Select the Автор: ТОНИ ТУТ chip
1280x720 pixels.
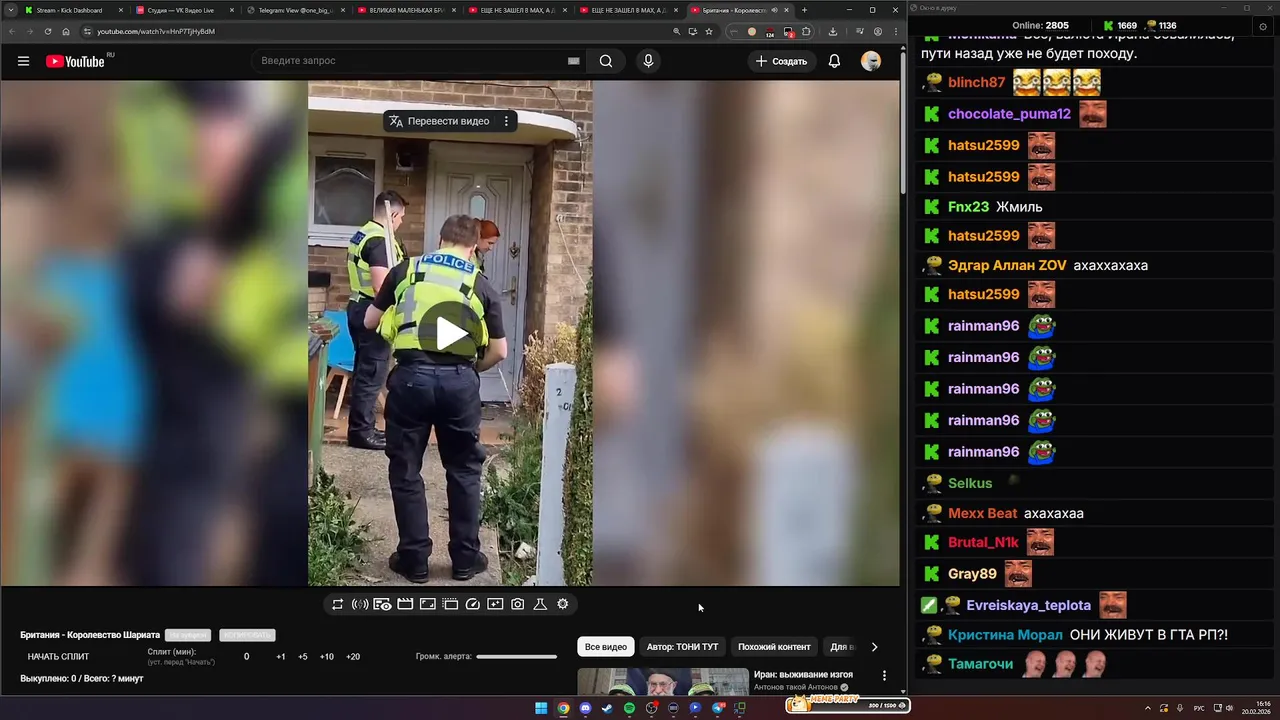tap(682, 647)
